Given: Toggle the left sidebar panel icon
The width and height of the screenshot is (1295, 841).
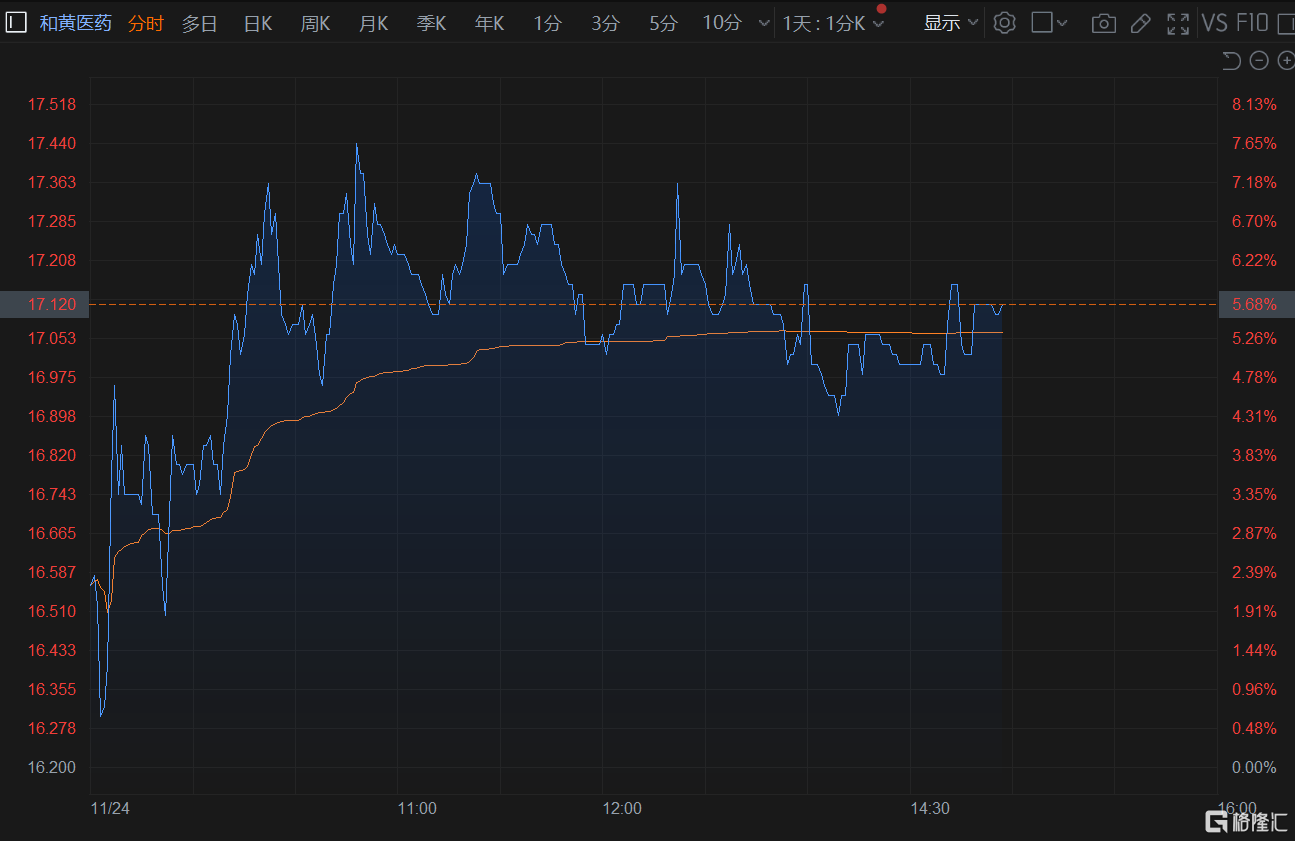Looking at the screenshot, I should (x=16, y=23).
